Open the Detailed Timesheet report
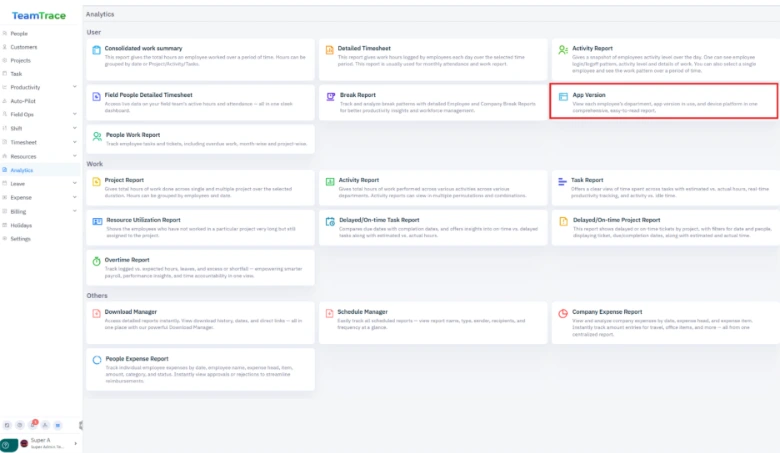Screen dimensions: 780x453 364,48
